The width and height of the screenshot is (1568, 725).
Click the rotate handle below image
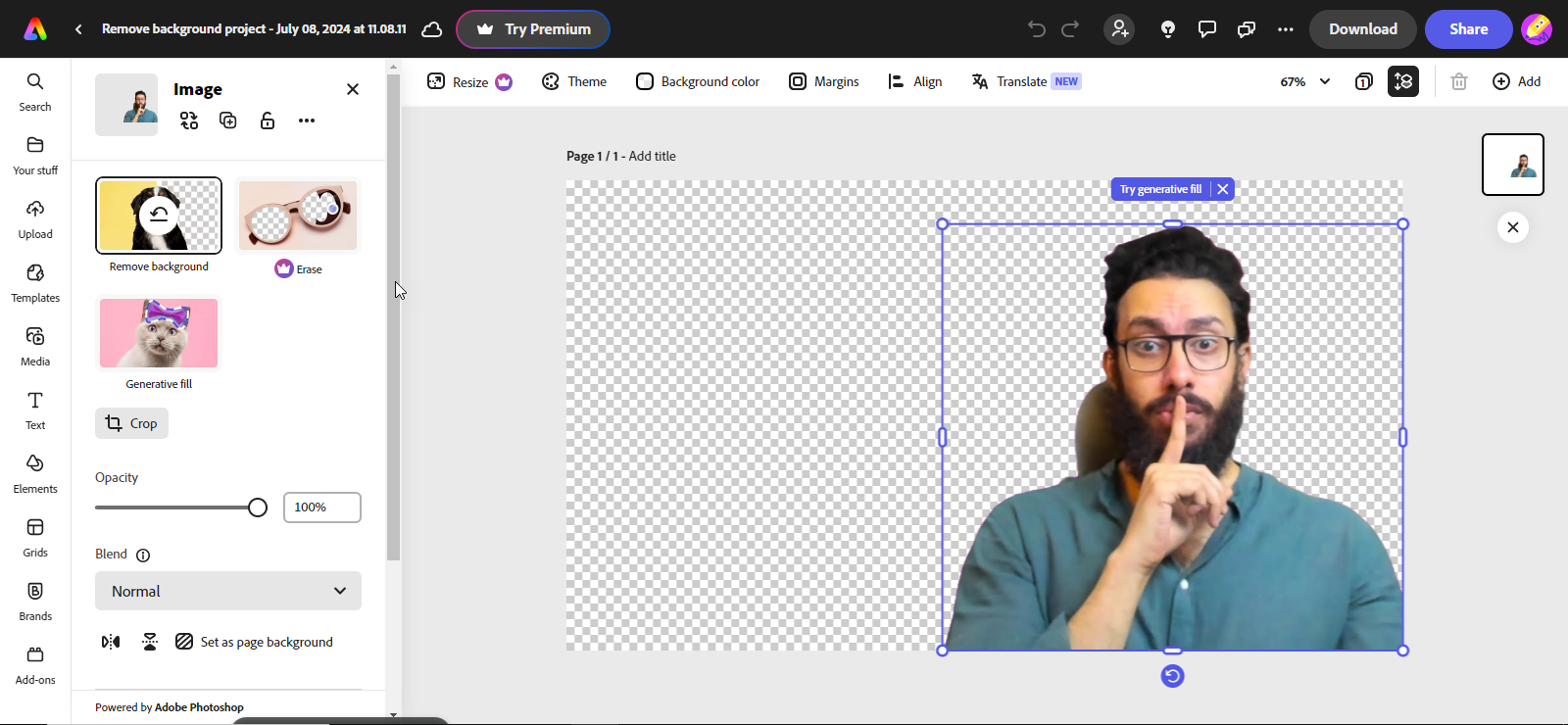pyautogui.click(x=1172, y=676)
